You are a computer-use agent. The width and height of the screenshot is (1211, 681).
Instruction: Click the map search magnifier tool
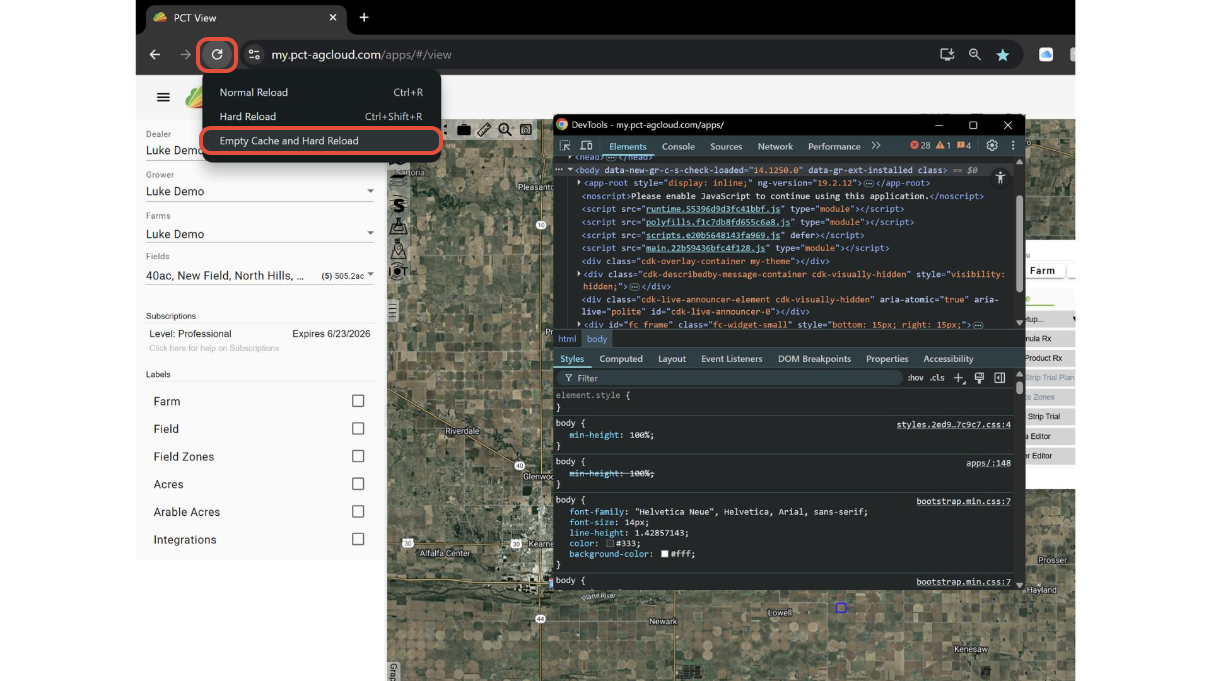click(x=505, y=129)
